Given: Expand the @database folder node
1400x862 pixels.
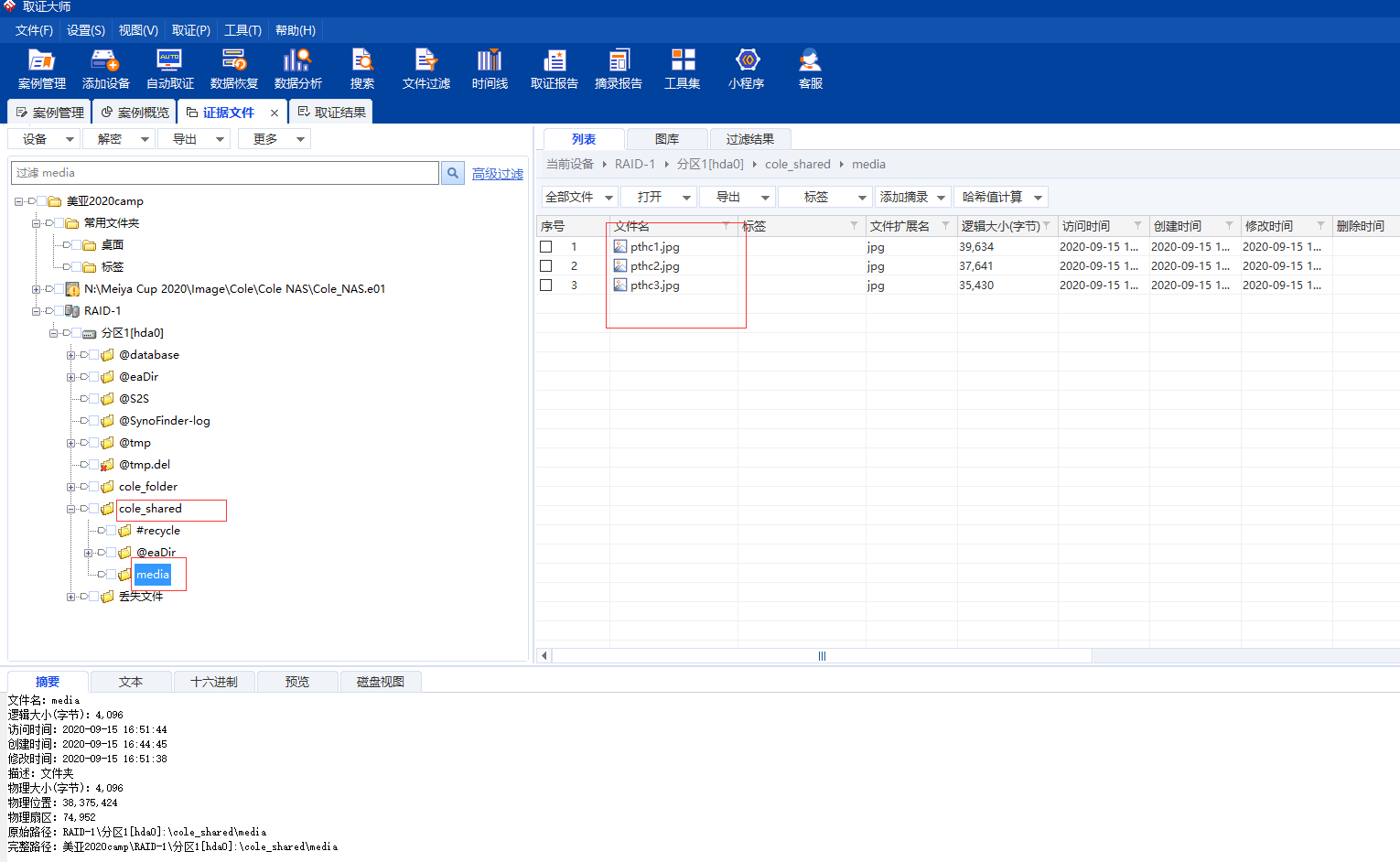Looking at the screenshot, I should point(70,355).
